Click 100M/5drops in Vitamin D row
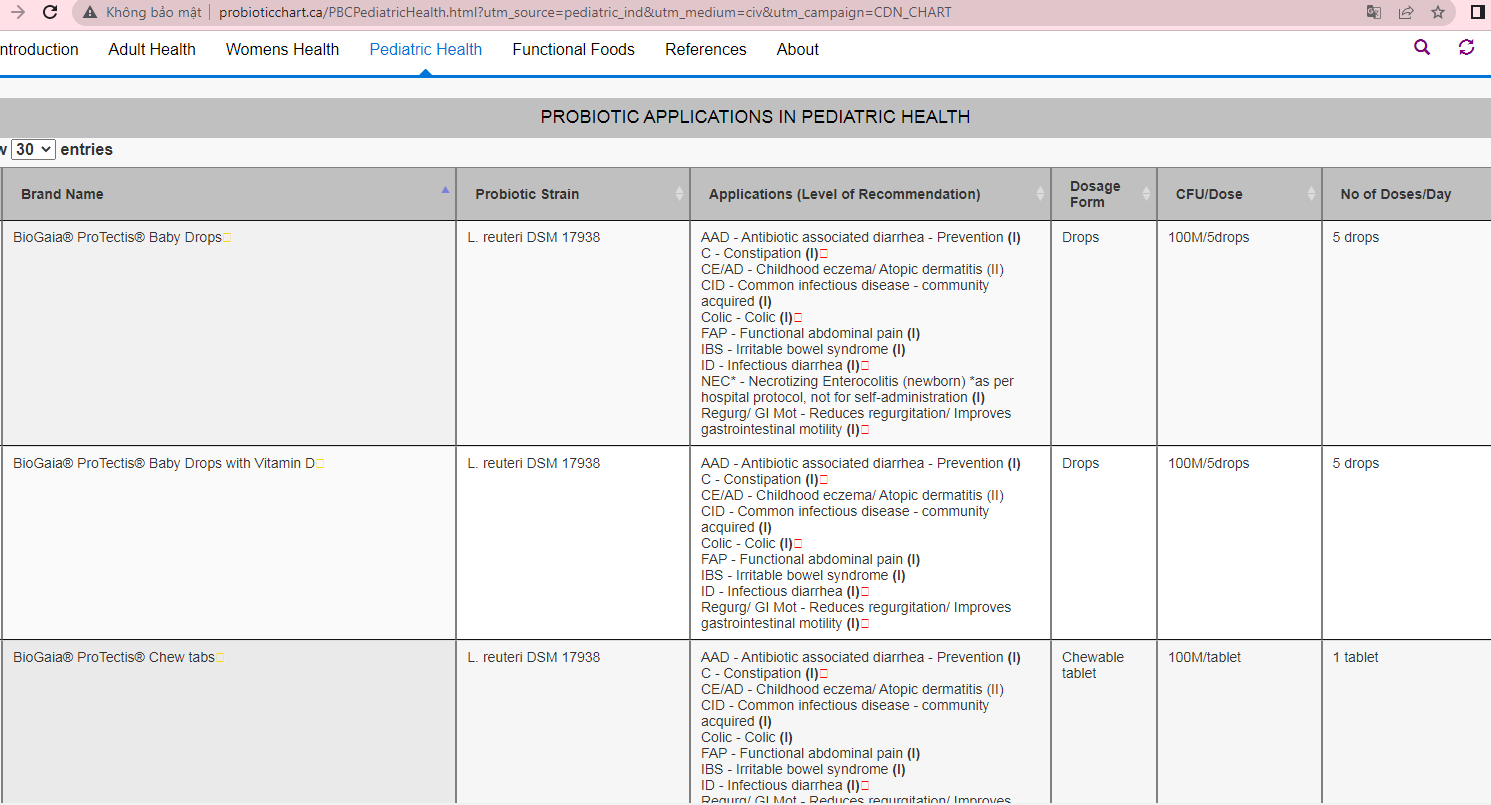The height and width of the screenshot is (805, 1491). pyautogui.click(x=1209, y=463)
